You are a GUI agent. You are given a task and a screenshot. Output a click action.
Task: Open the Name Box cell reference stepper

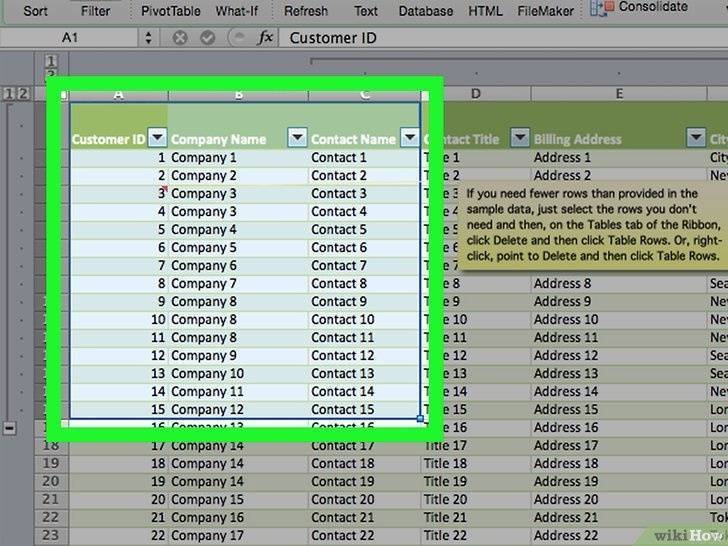point(149,38)
